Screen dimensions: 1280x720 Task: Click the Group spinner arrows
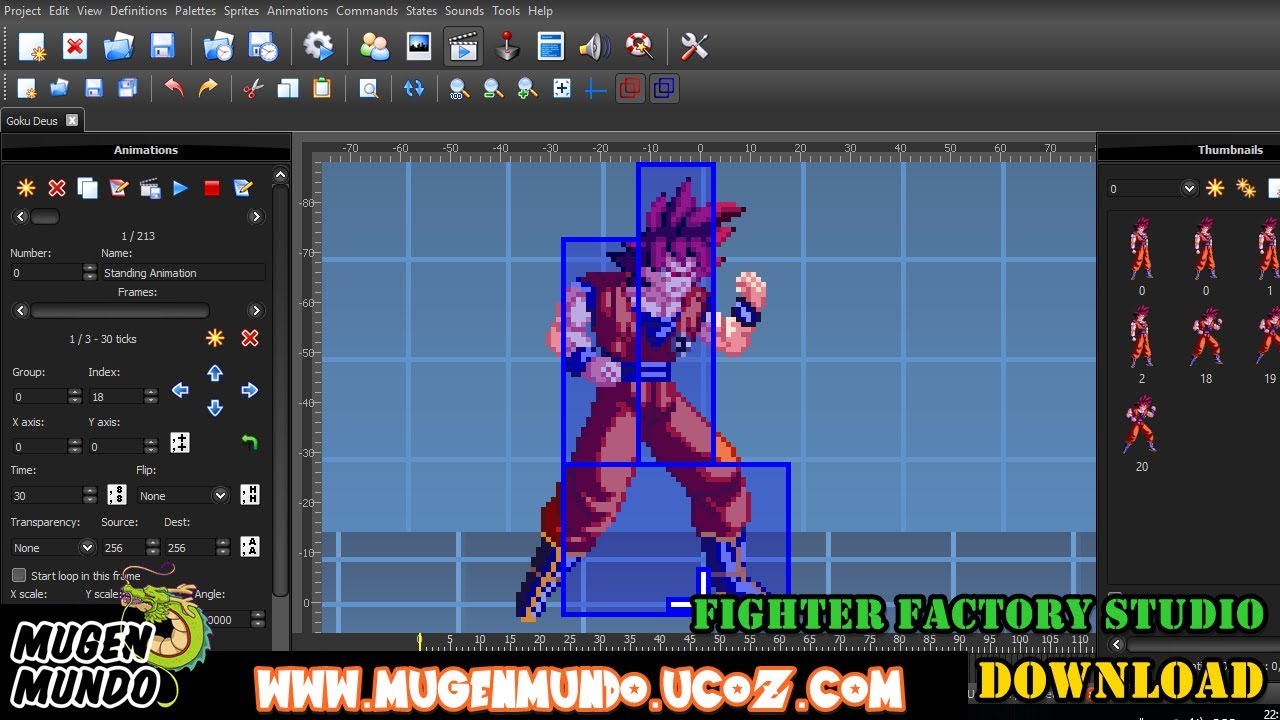[x=74, y=396]
